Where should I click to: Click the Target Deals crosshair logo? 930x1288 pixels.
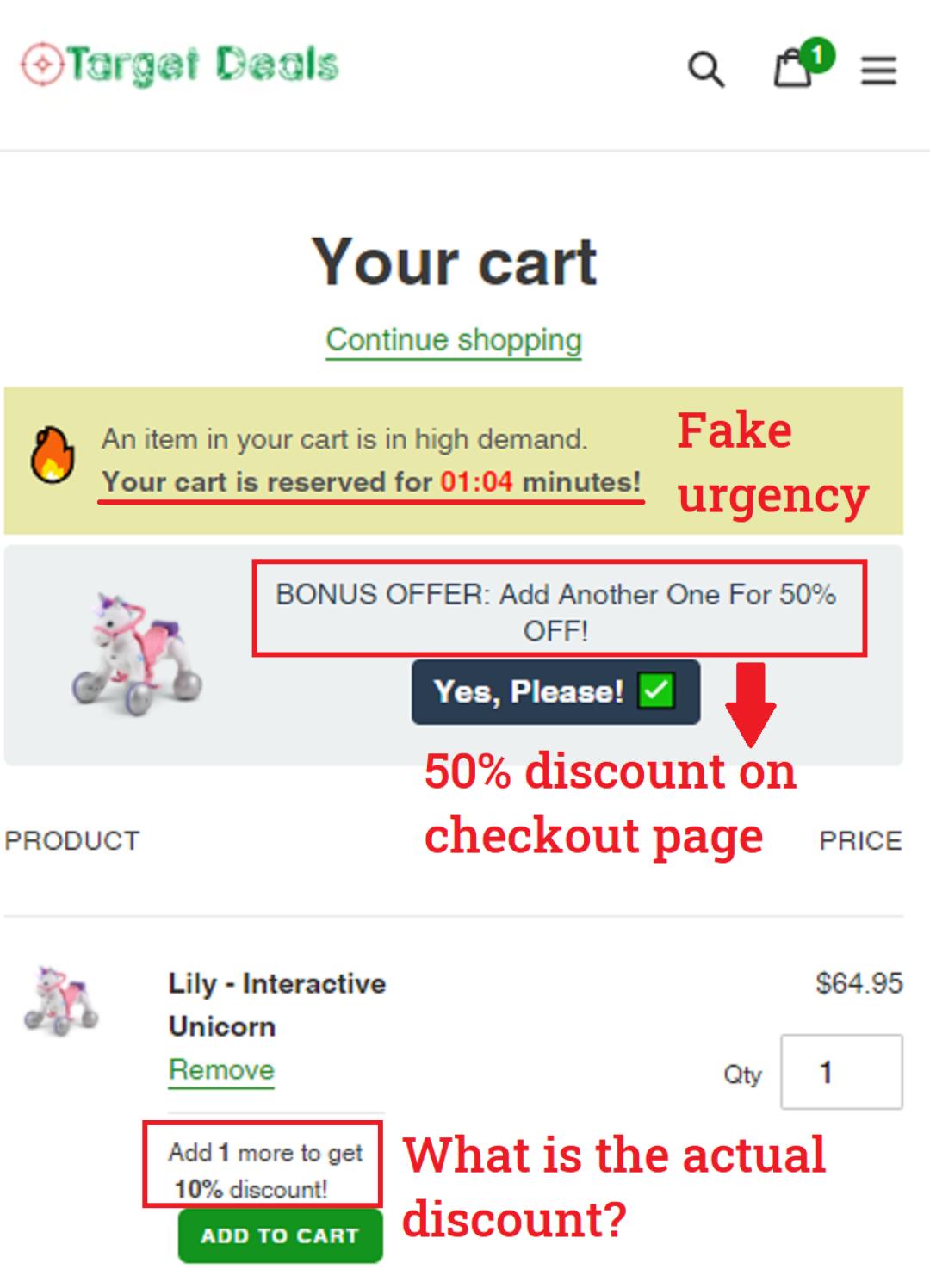(x=41, y=65)
